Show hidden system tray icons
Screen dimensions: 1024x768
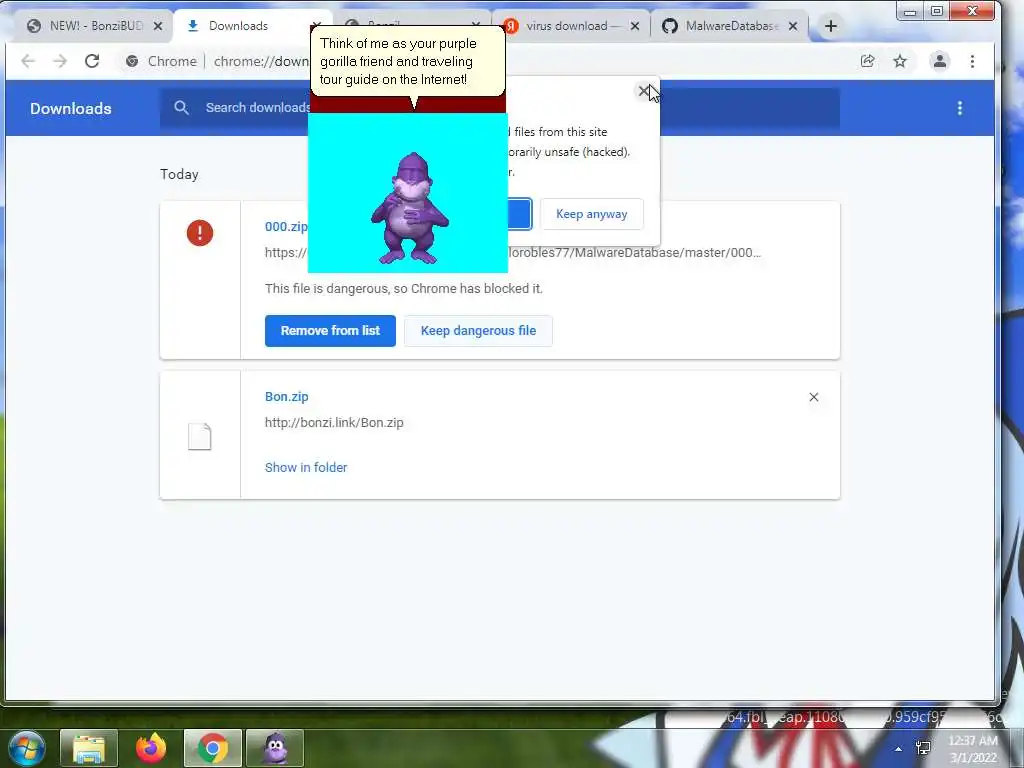point(899,749)
